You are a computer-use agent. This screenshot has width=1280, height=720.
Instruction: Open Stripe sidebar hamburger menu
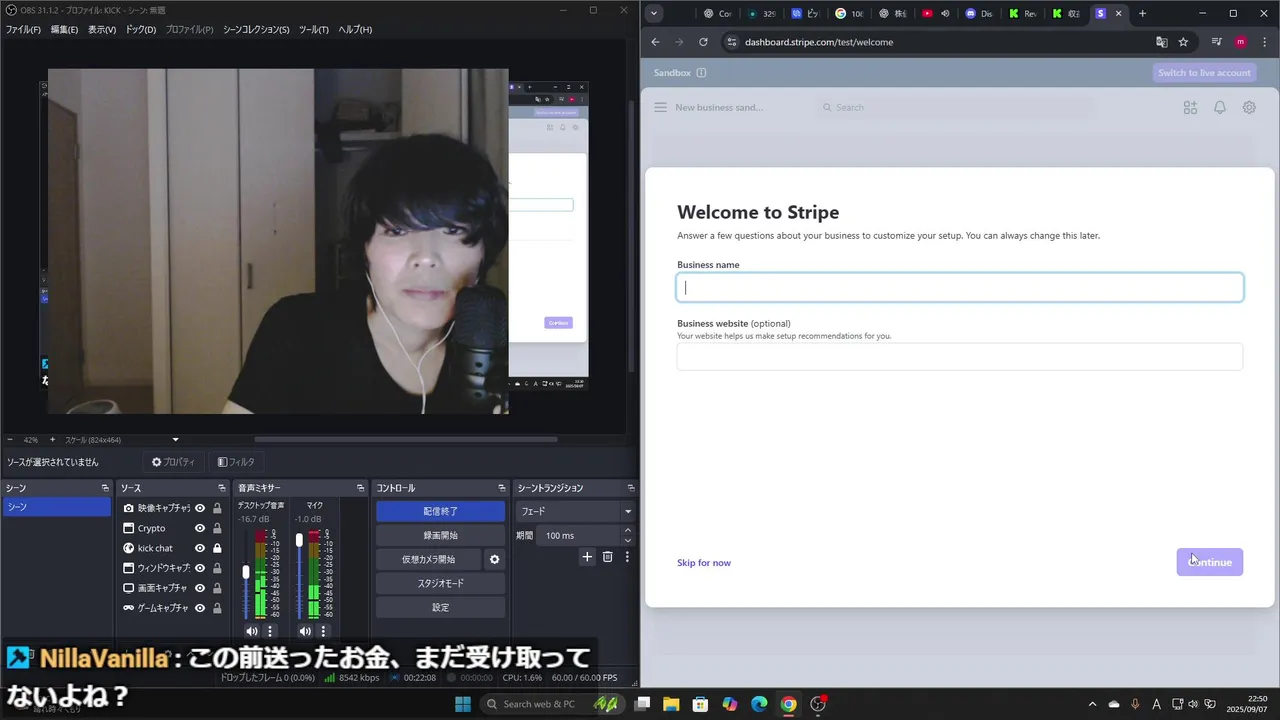click(x=660, y=107)
